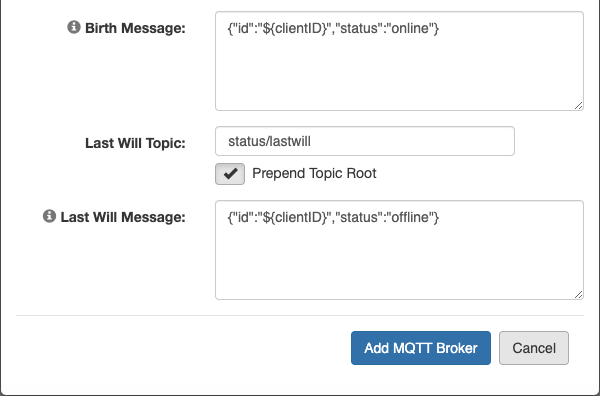The width and height of the screenshot is (600, 396).
Task: Uncheck the Prepend Topic Root checkbox
Action: tap(230, 174)
